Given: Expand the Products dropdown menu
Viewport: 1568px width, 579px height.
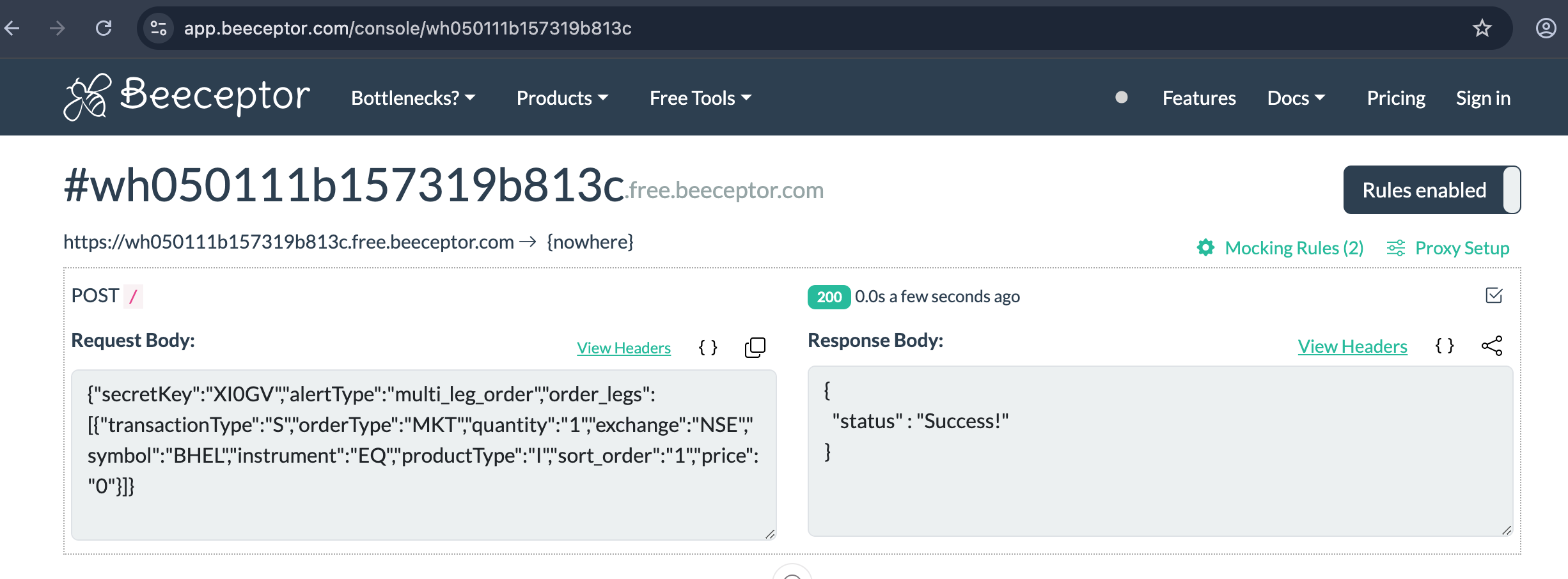Looking at the screenshot, I should click(562, 98).
